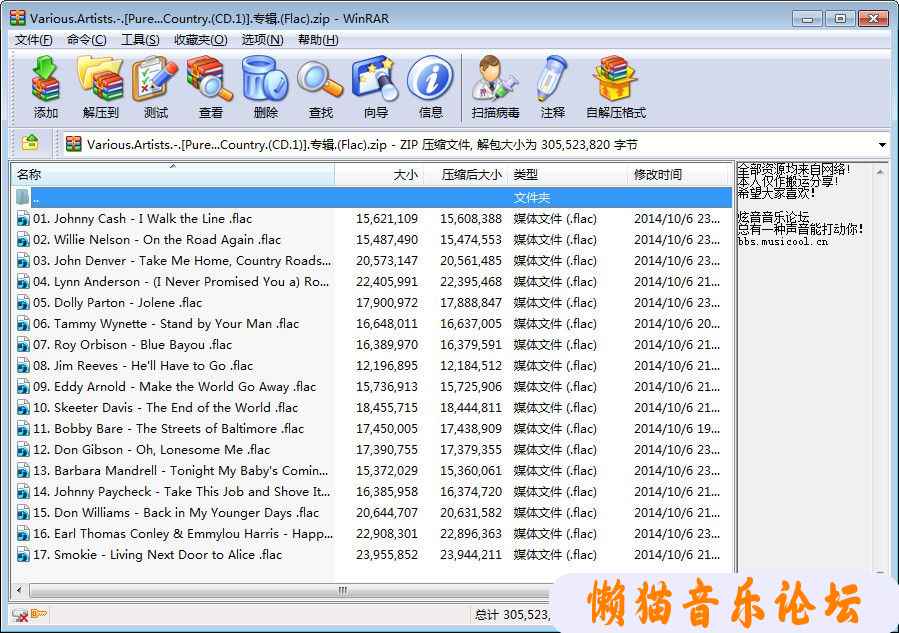Click packed size value 12,184,512
Viewport: 899px width, 633px height.
tap(471, 366)
